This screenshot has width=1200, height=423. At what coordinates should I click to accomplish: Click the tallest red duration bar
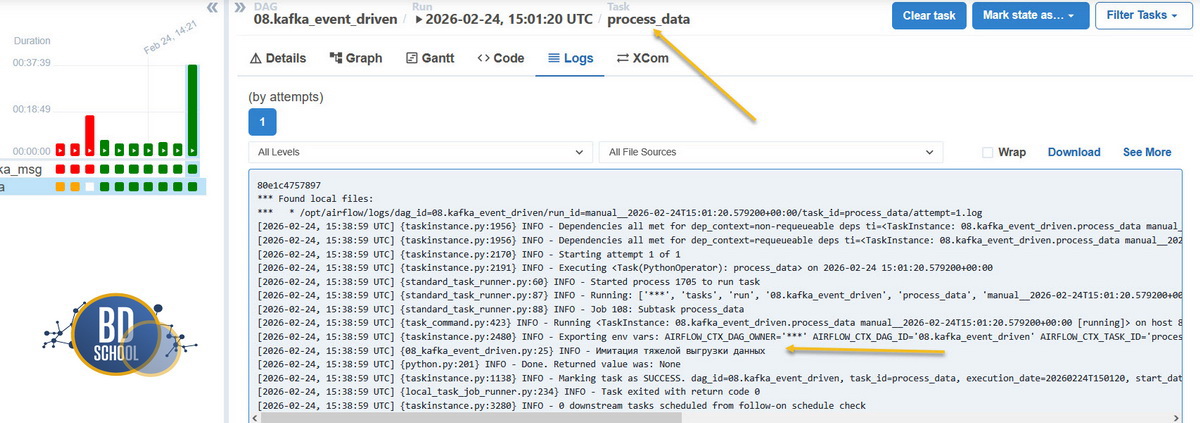[89, 132]
